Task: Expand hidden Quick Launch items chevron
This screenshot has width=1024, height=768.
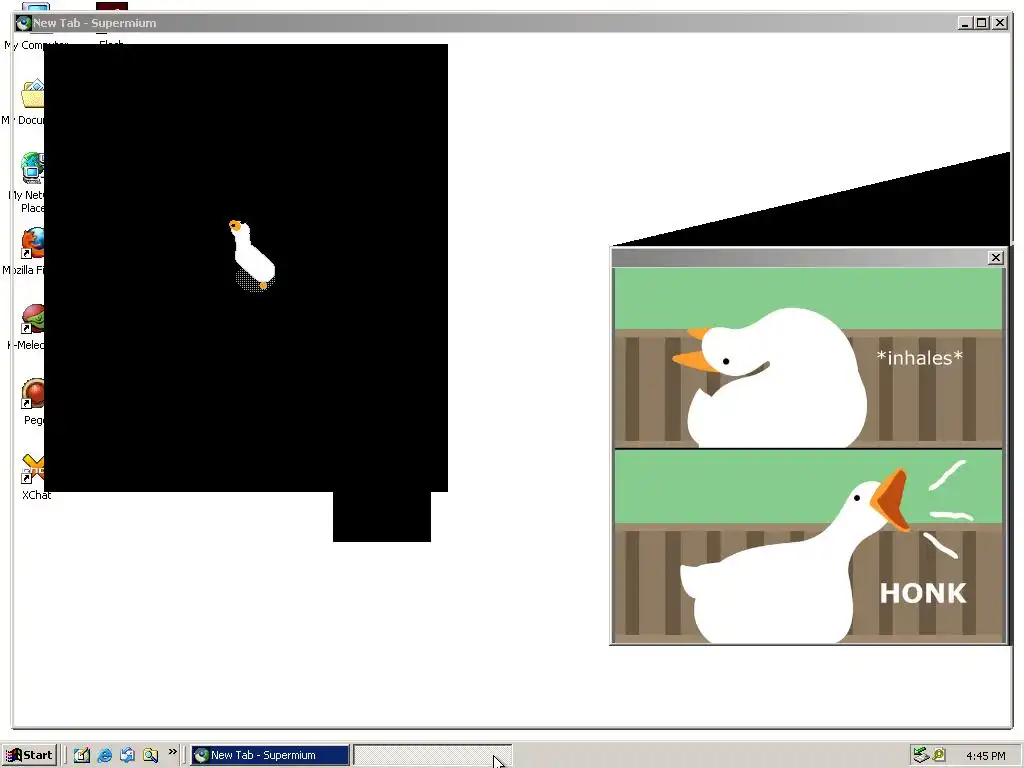Action: click(x=172, y=752)
